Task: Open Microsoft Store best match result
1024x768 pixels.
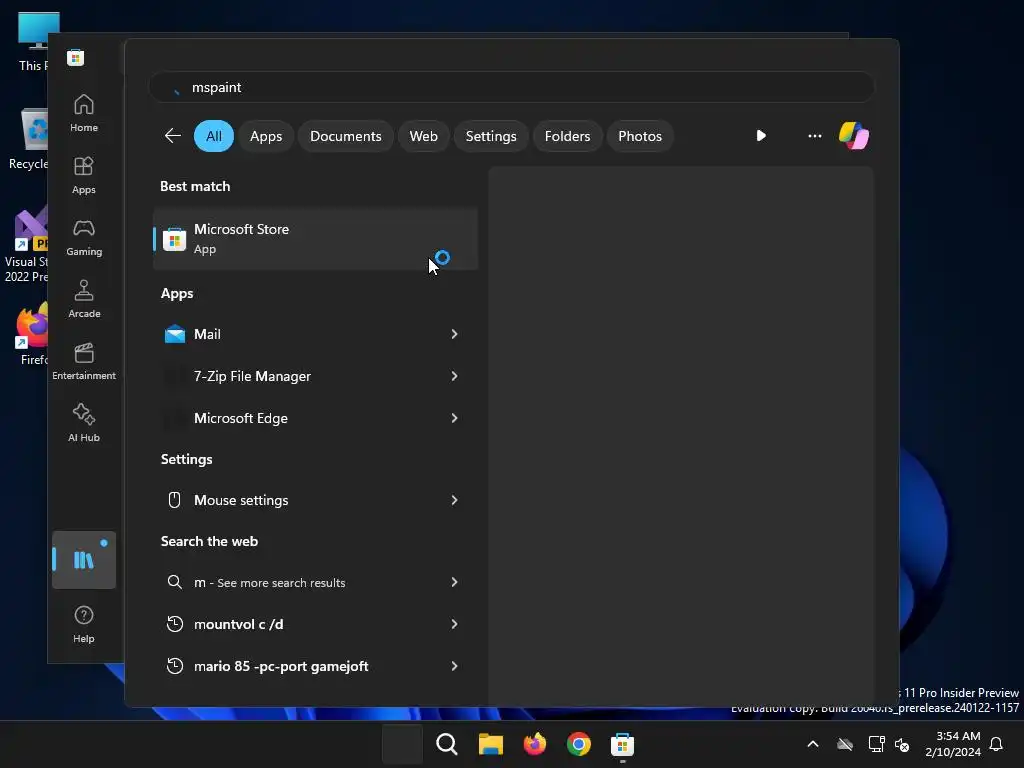Action: pyautogui.click(x=315, y=239)
